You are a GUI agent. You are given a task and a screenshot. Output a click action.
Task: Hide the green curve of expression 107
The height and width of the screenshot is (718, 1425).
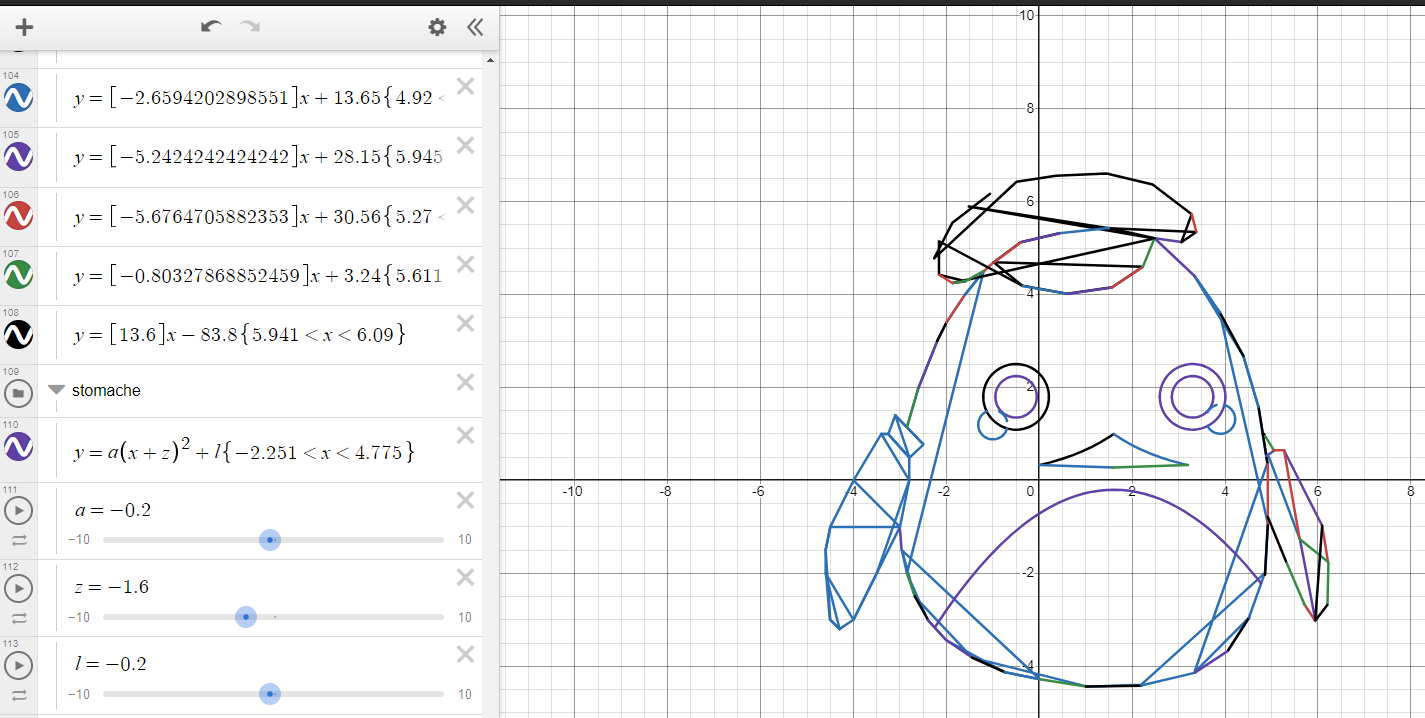coord(19,275)
